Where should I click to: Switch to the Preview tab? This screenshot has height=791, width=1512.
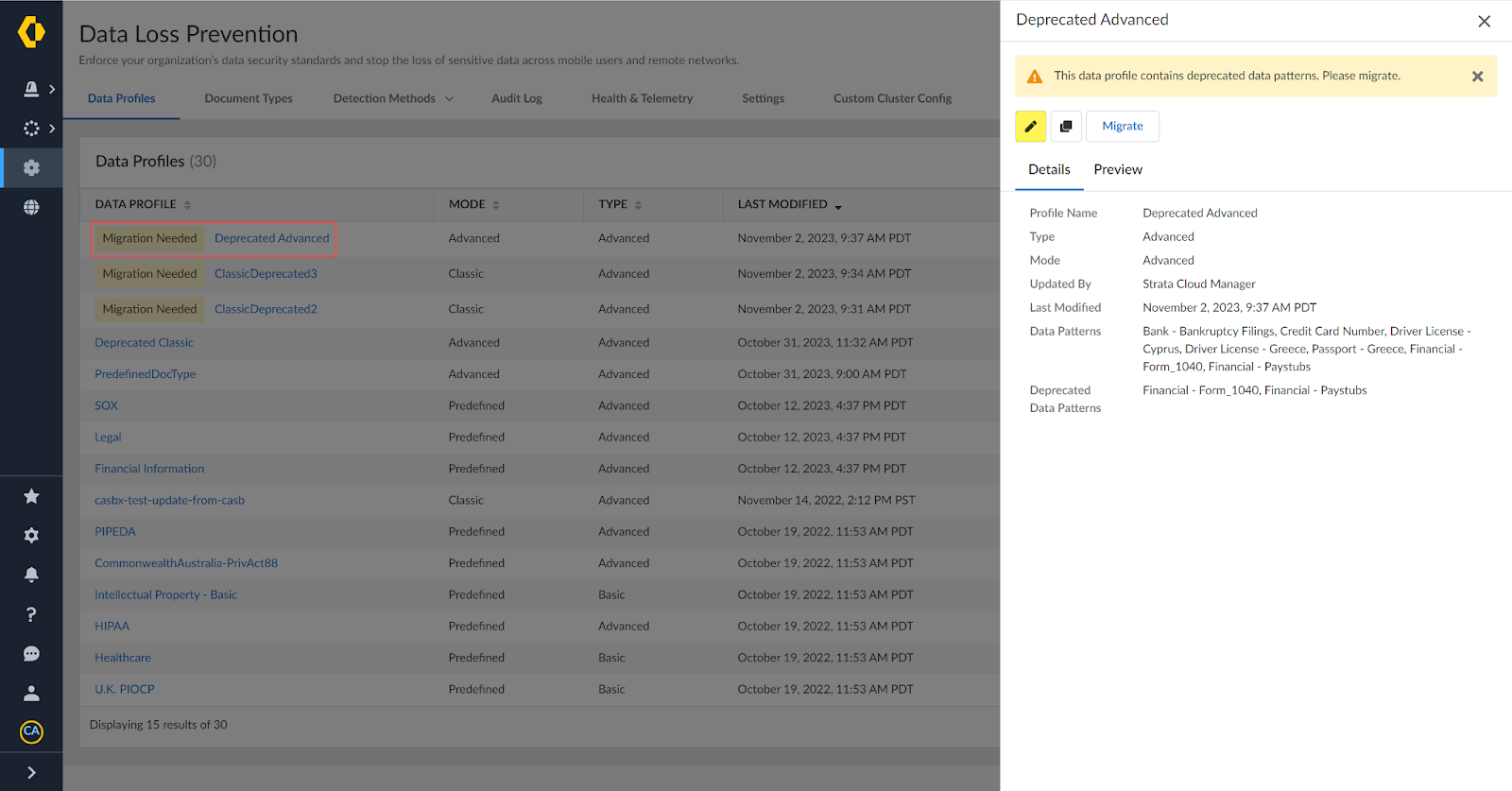pos(1118,169)
